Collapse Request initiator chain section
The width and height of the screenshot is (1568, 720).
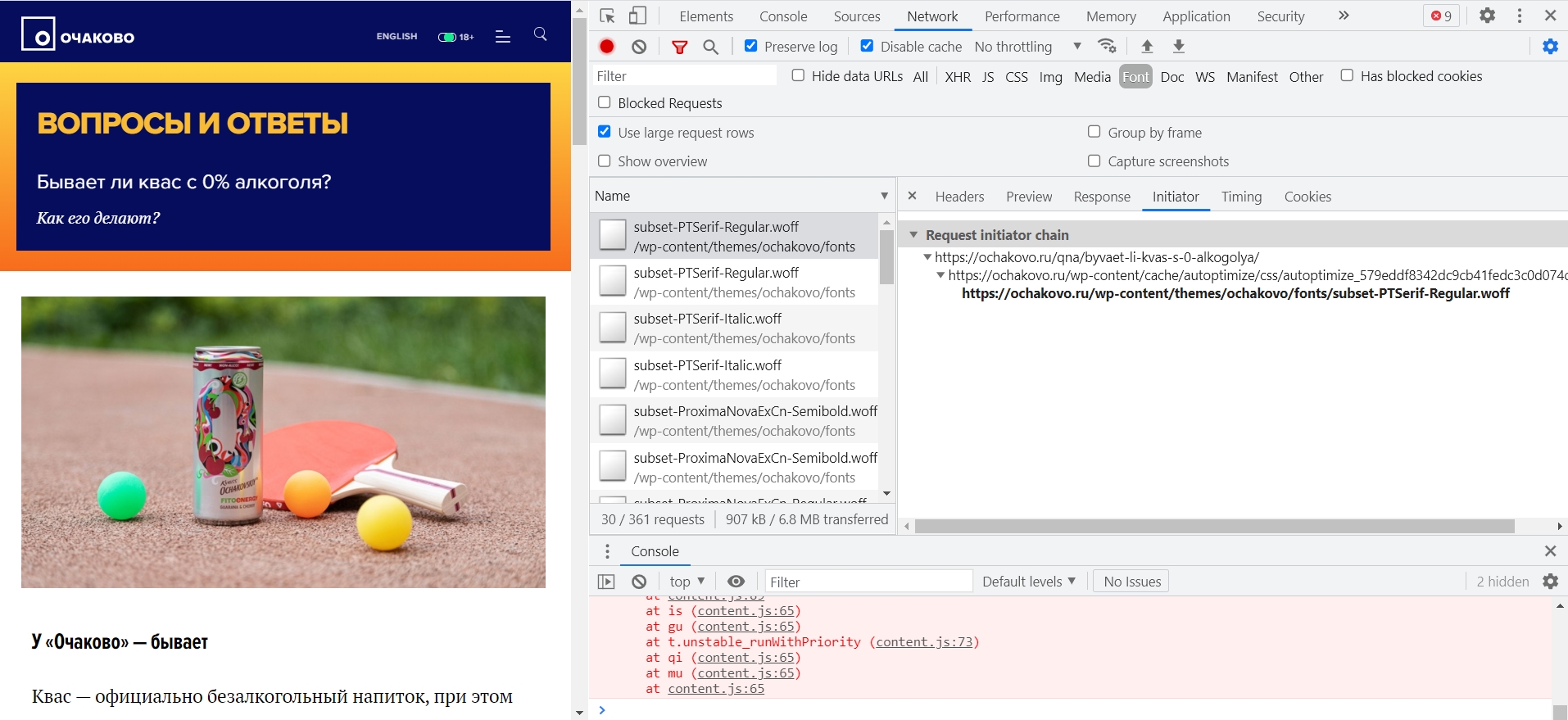coord(913,235)
